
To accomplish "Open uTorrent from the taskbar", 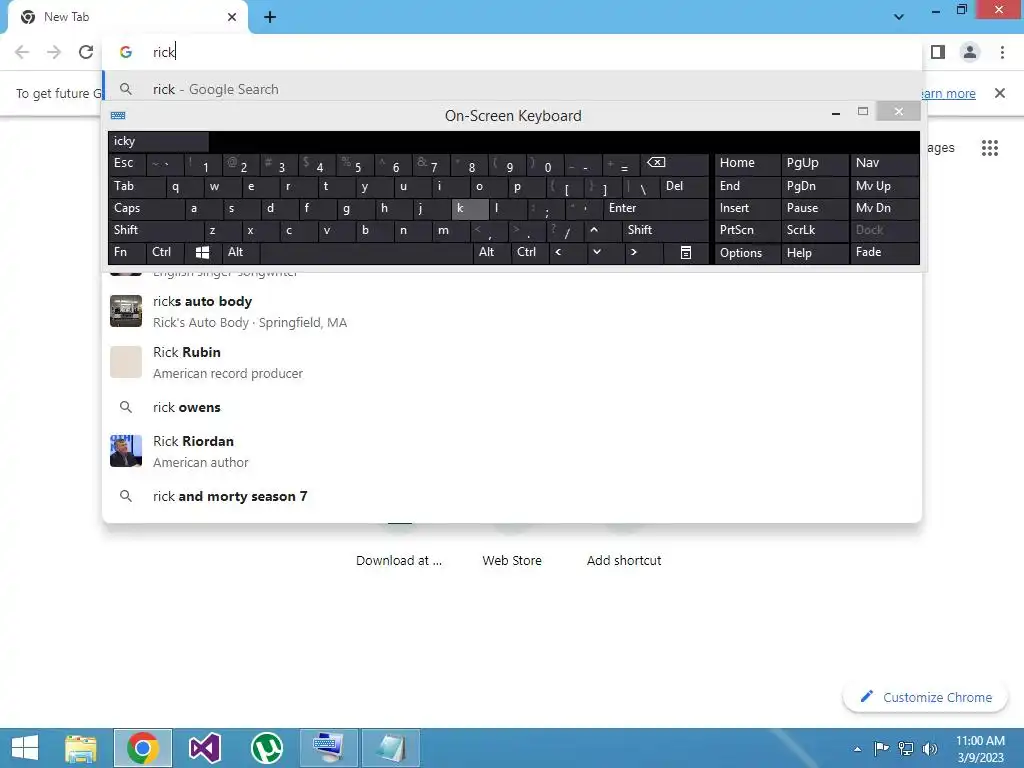I will (266, 748).
